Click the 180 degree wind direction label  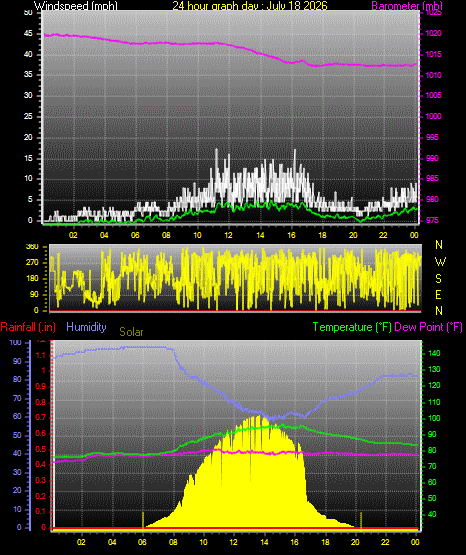pos(32,279)
